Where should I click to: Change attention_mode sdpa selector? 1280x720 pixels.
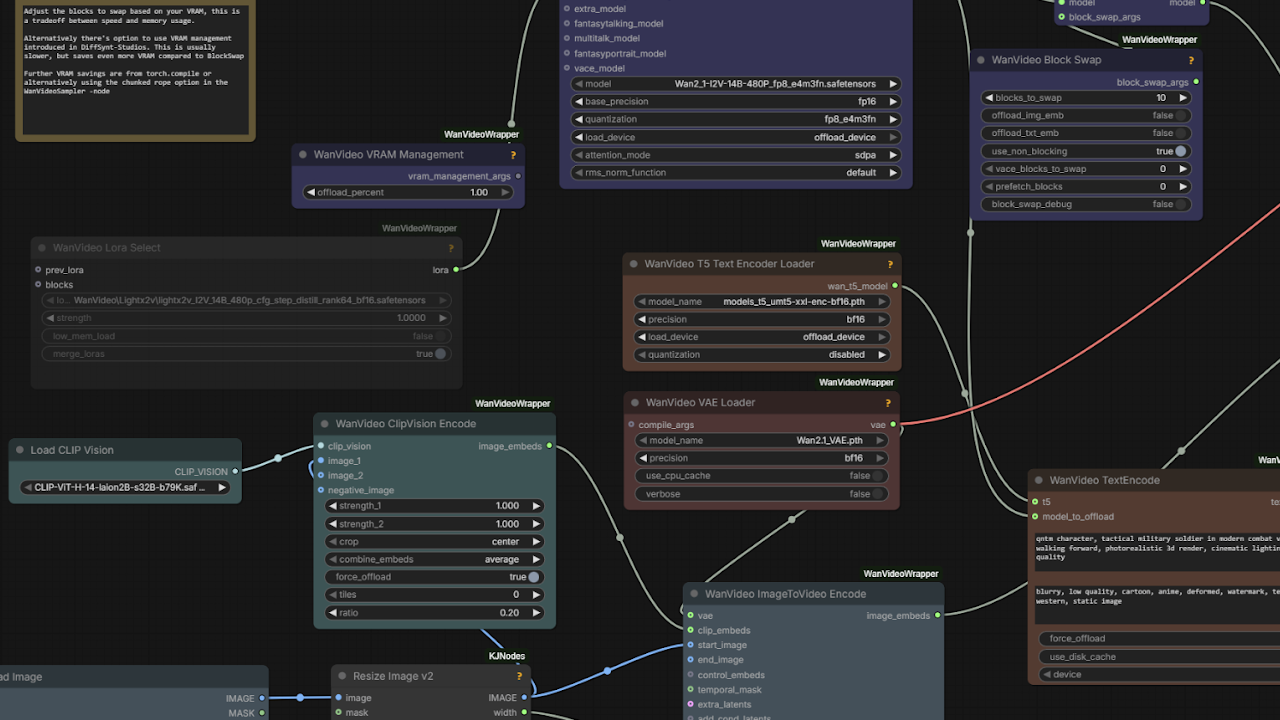(736, 155)
